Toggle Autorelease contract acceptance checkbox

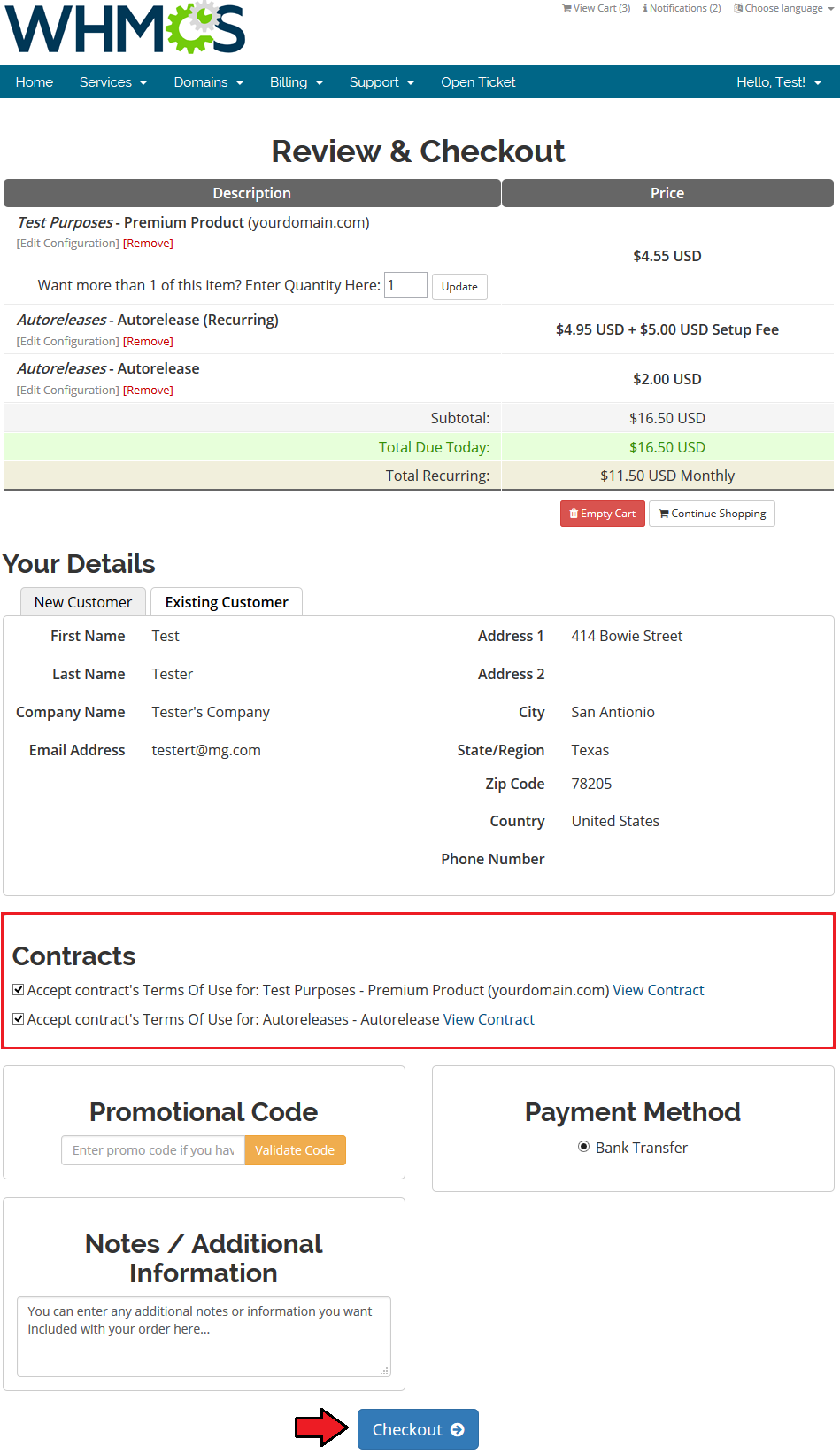[19, 1019]
